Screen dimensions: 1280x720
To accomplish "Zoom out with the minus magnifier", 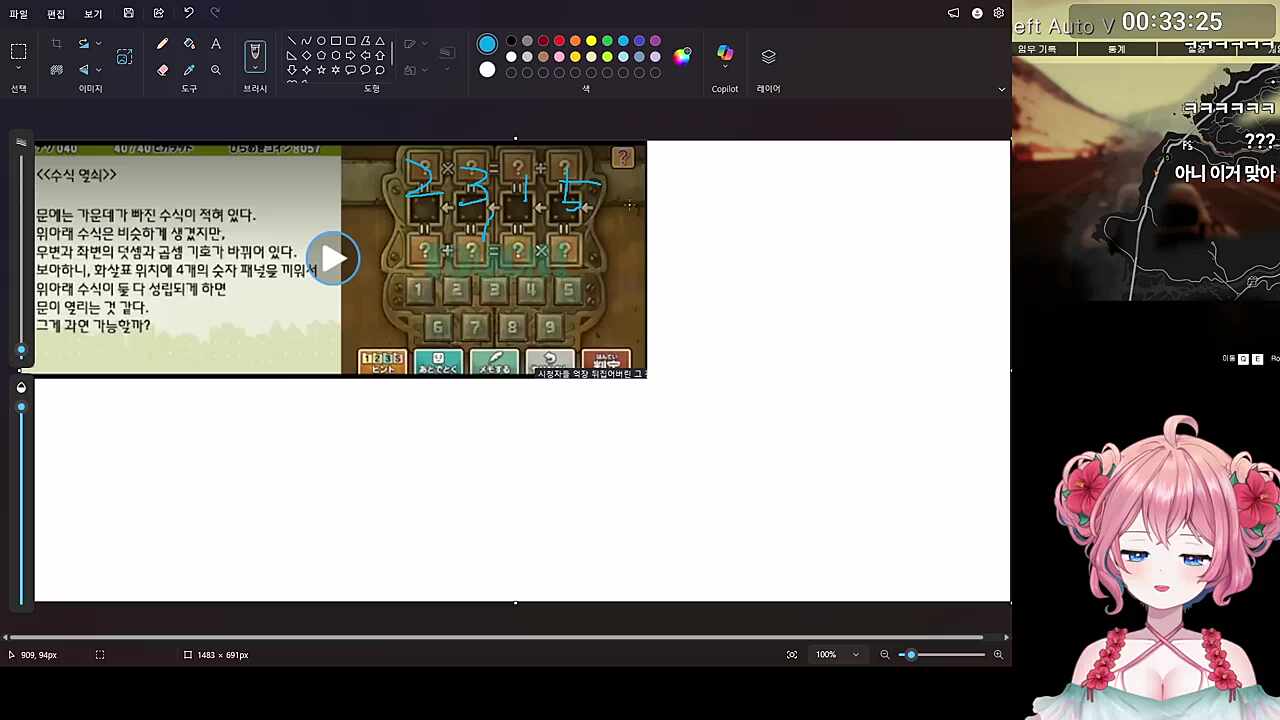I will pos(885,655).
